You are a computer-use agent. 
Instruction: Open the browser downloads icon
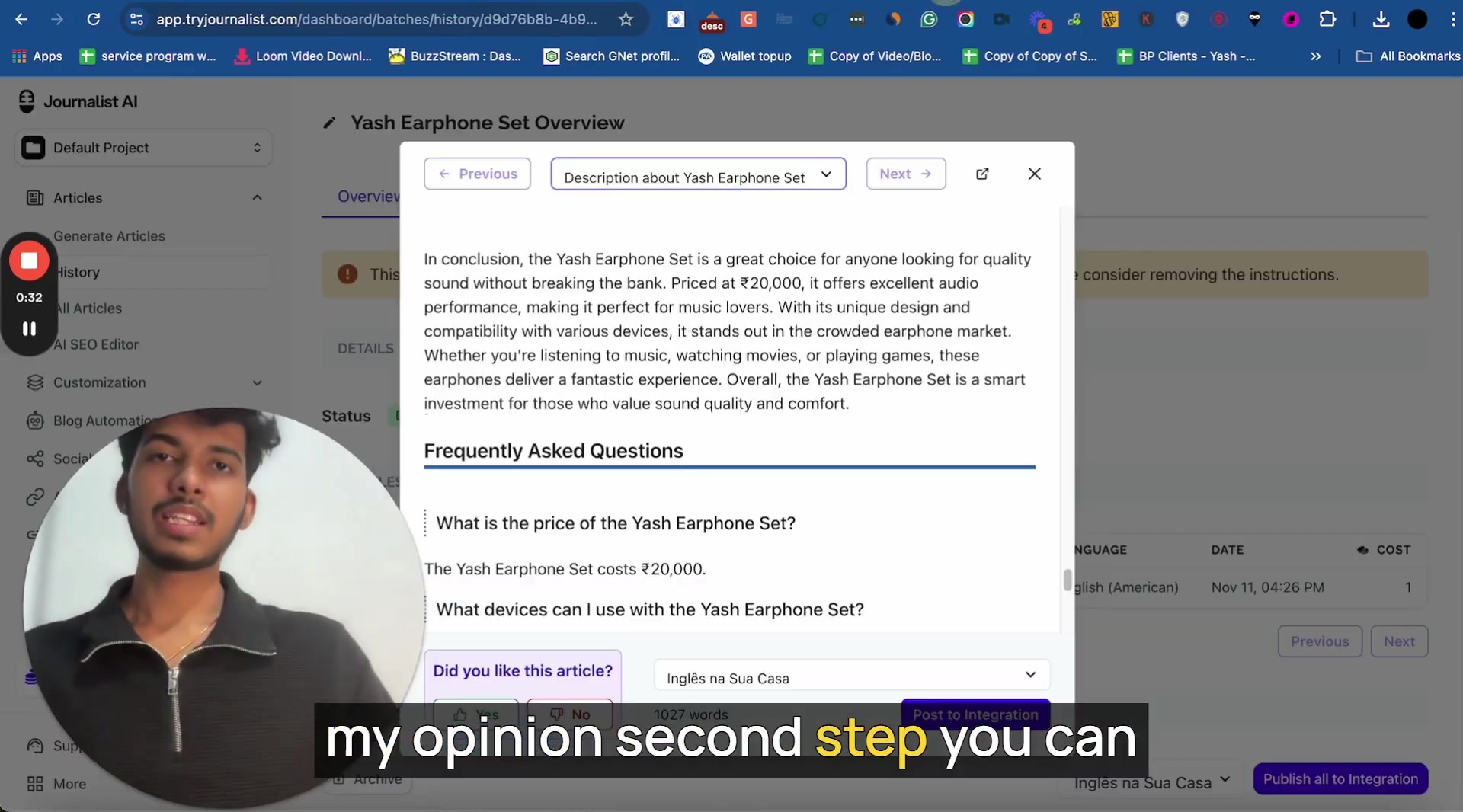(1381, 19)
